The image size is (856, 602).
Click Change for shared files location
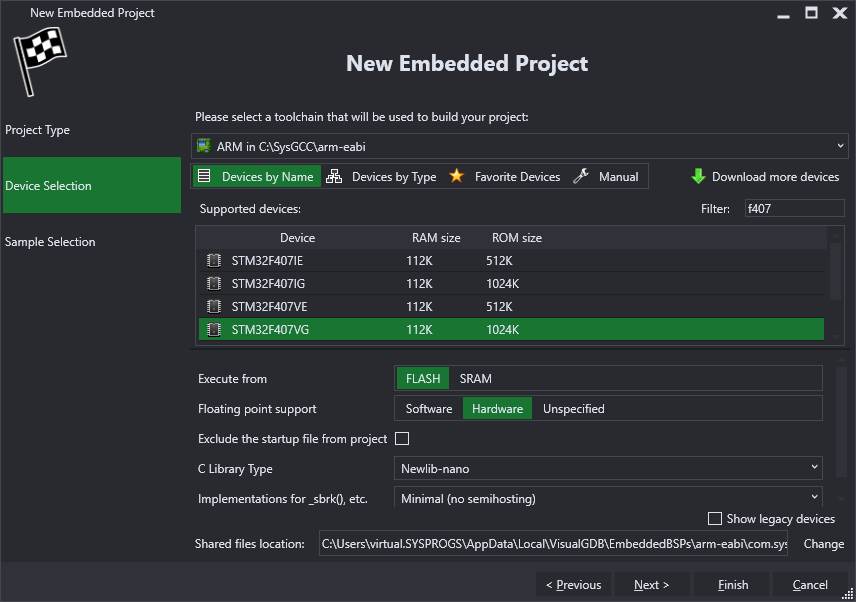click(823, 544)
